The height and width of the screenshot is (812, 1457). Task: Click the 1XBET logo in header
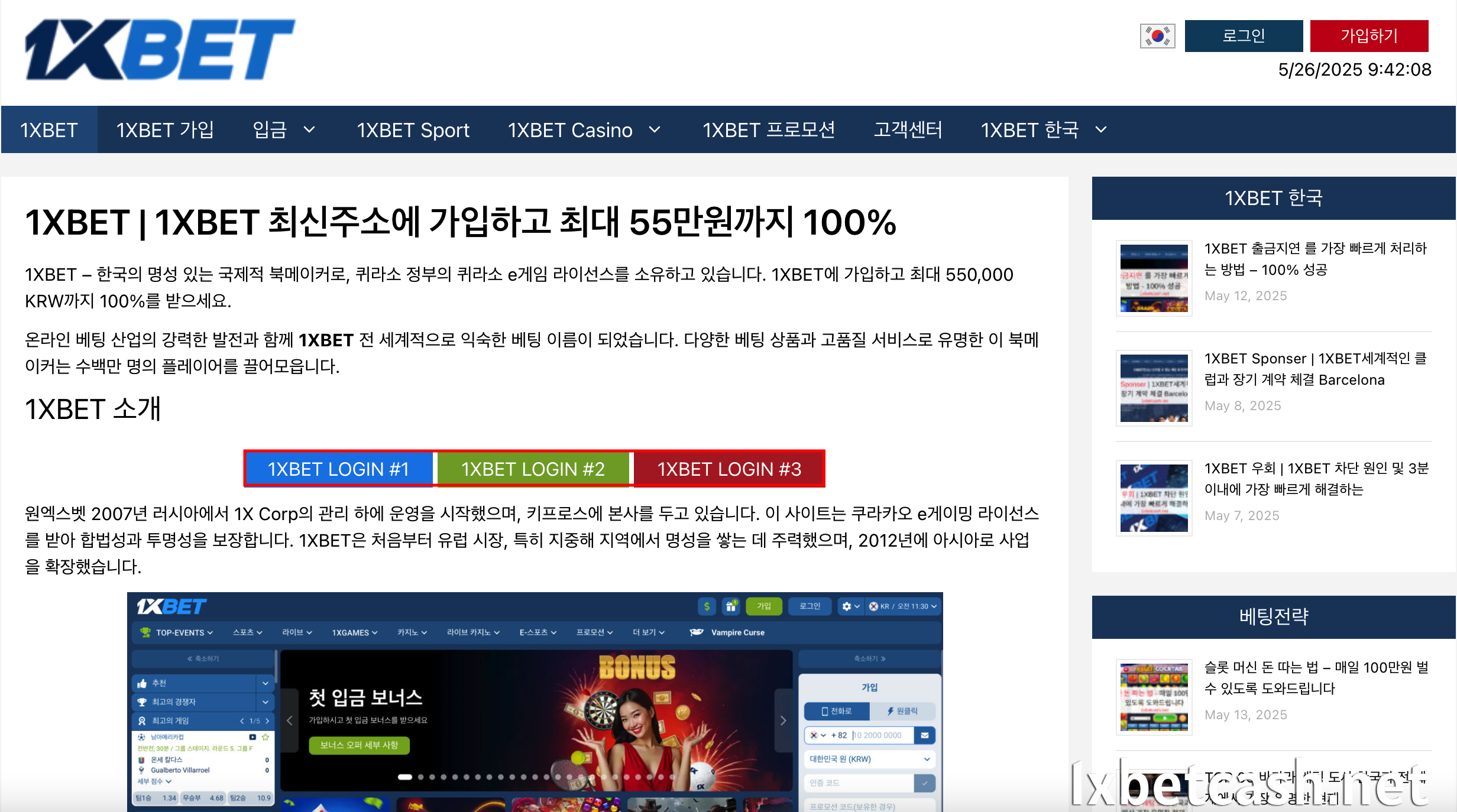[x=160, y=50]
